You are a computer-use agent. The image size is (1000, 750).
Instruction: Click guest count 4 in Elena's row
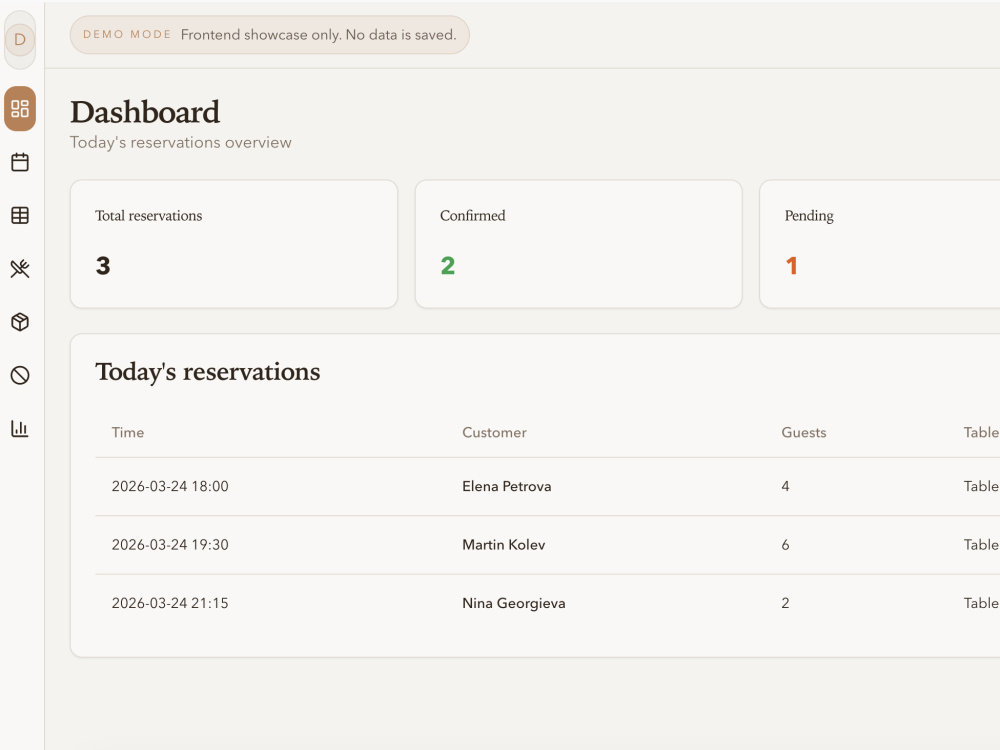click(785, 486)
